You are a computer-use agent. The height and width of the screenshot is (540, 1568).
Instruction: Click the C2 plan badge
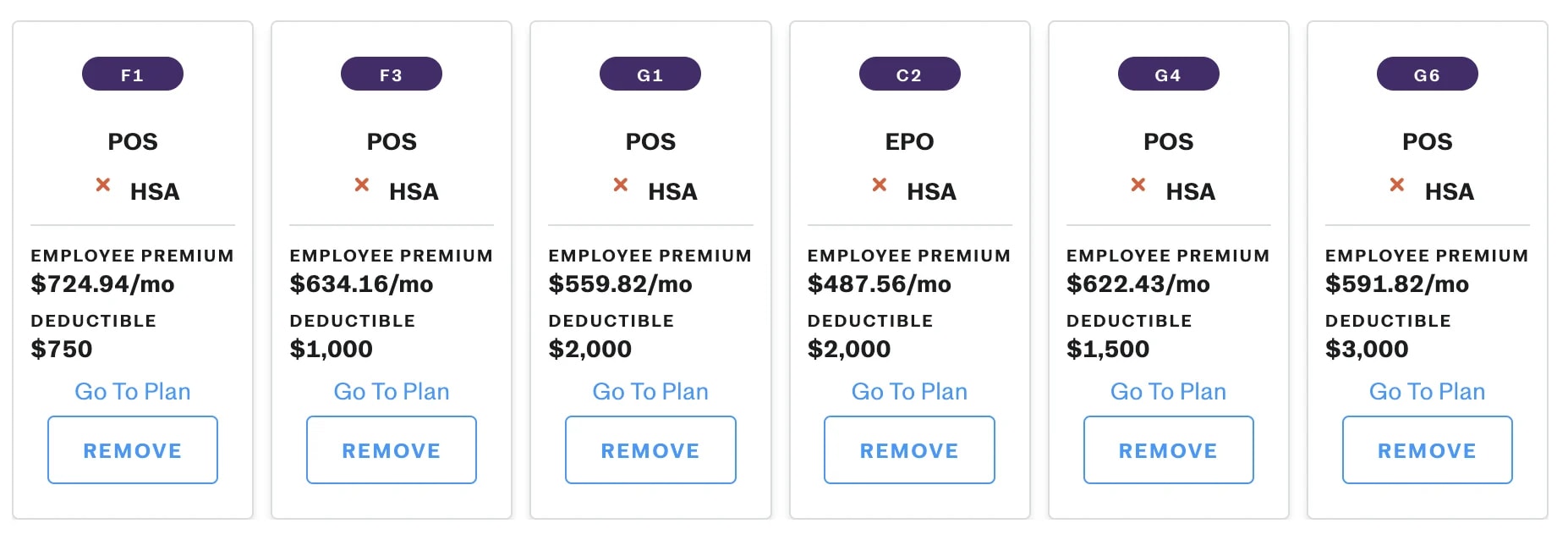[910, 74]
